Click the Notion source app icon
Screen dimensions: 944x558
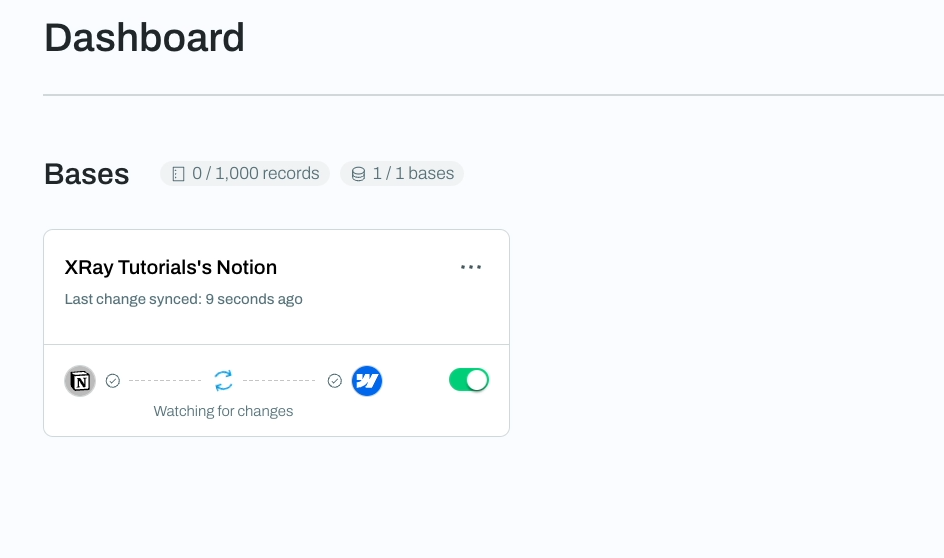coord(80,381)
